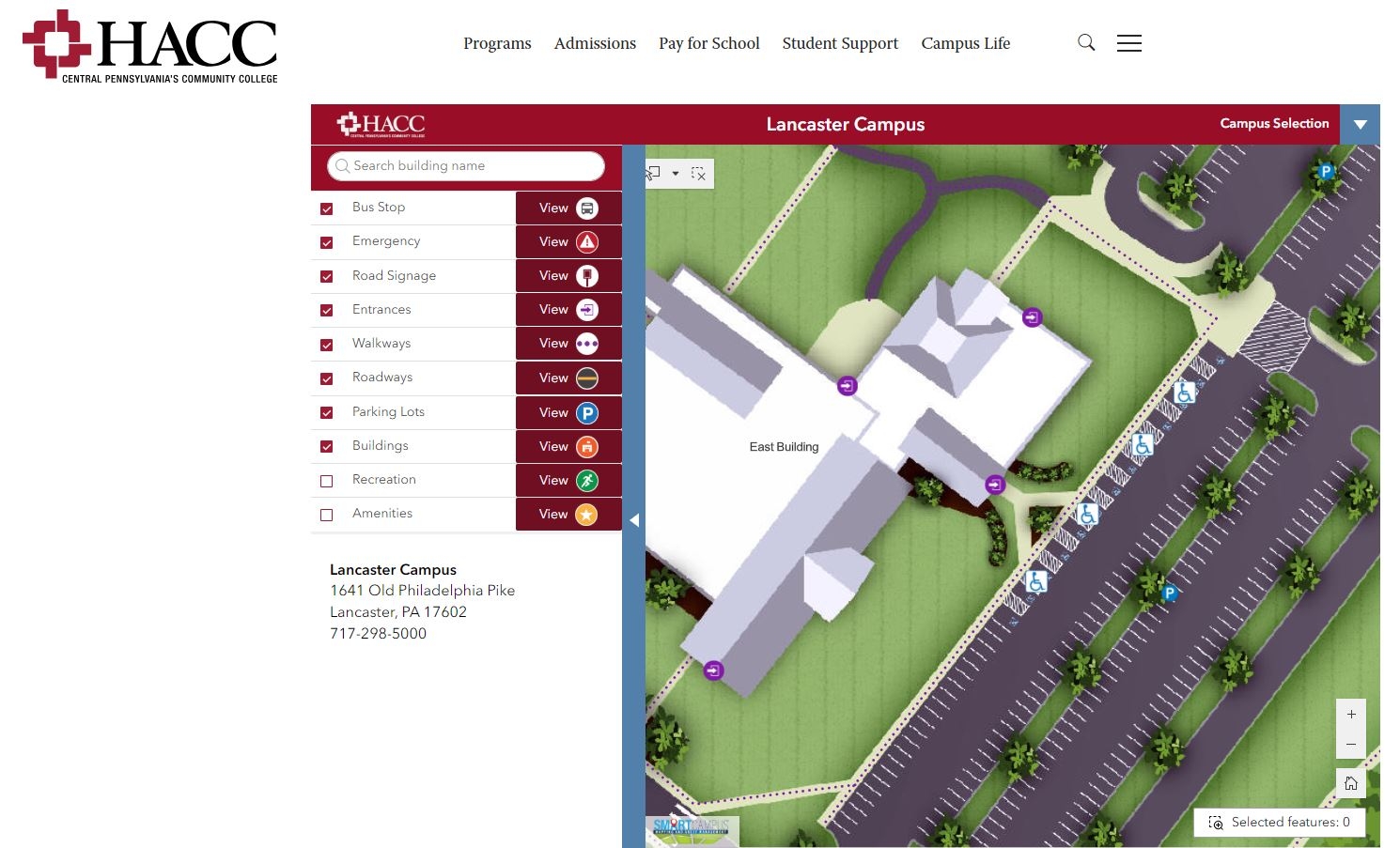
Task: Zoom in on the campus map
Action: pyautogui.click(x=1350, y=715)
